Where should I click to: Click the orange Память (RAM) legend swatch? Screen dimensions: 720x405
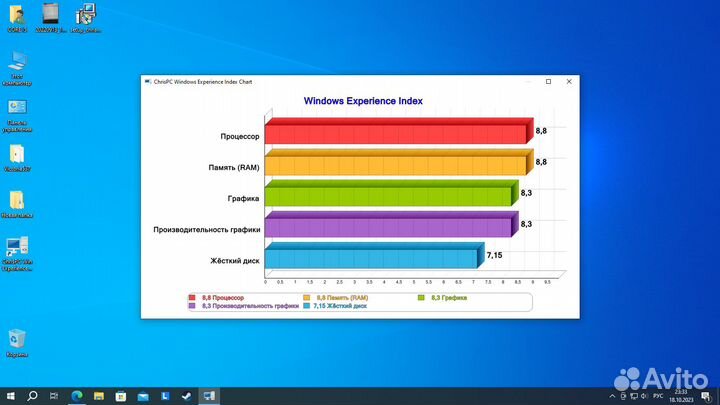(x=306, y=298)
